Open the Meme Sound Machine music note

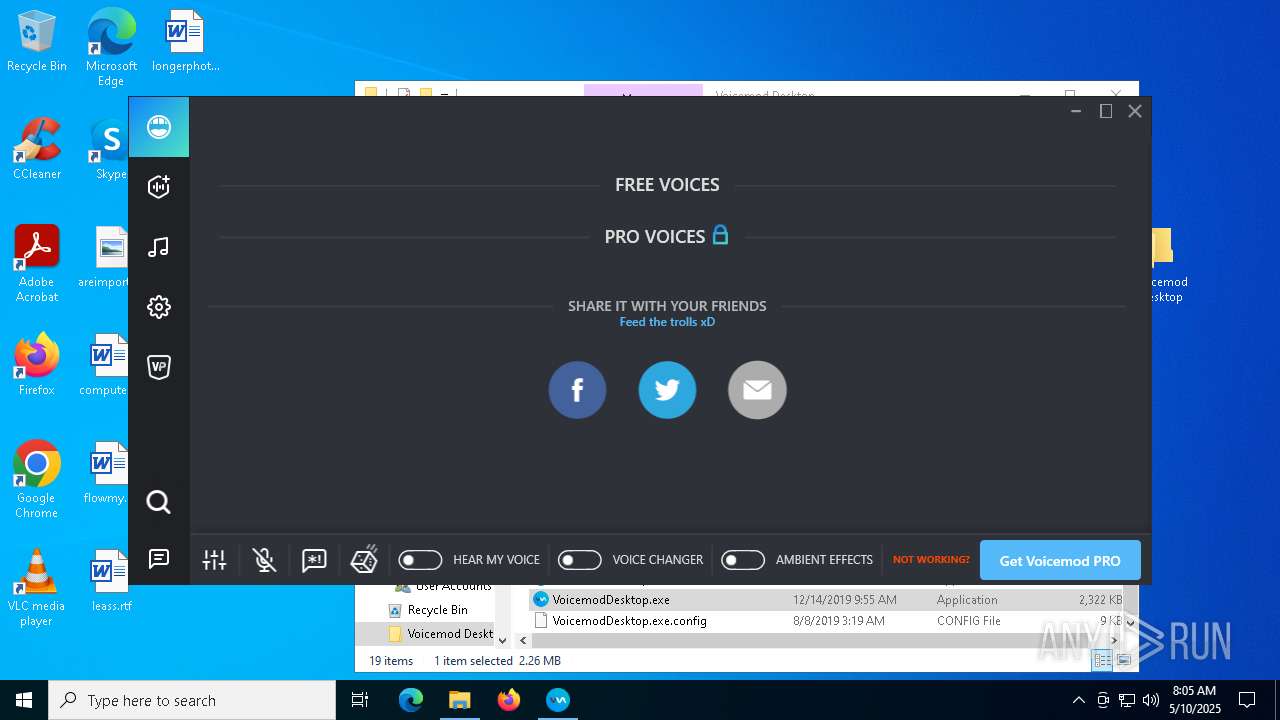click(158, 247)
